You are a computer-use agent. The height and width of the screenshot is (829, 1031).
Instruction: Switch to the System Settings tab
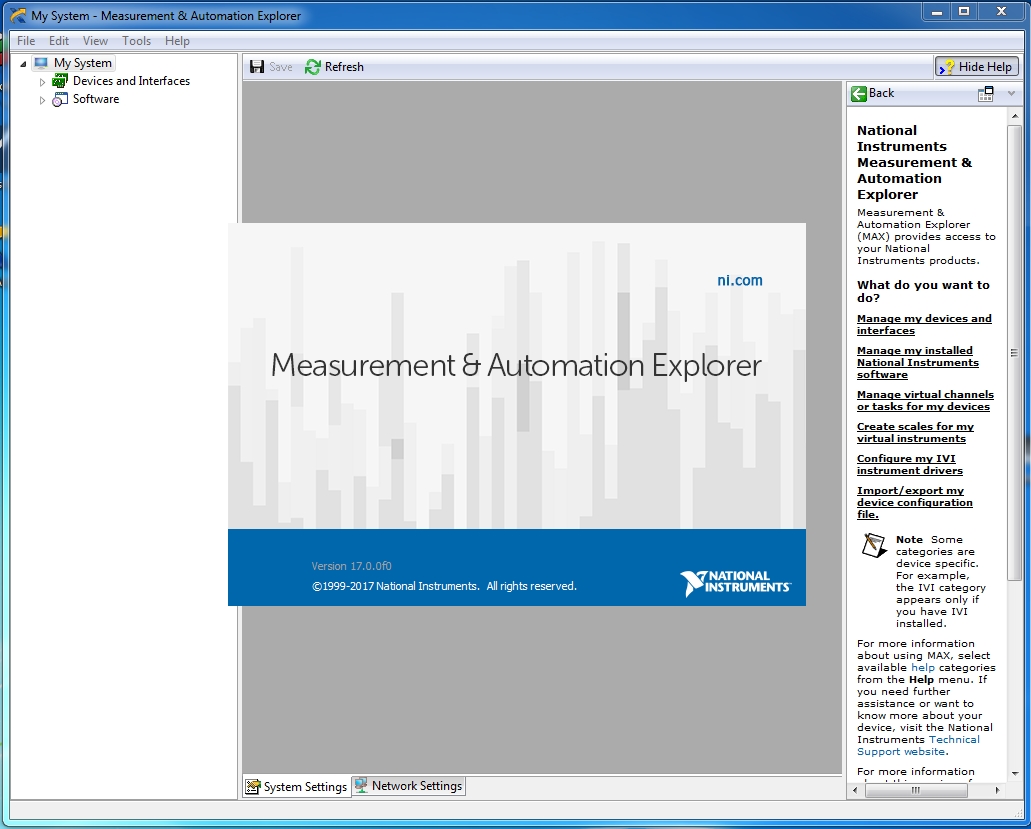pos(297,786)
